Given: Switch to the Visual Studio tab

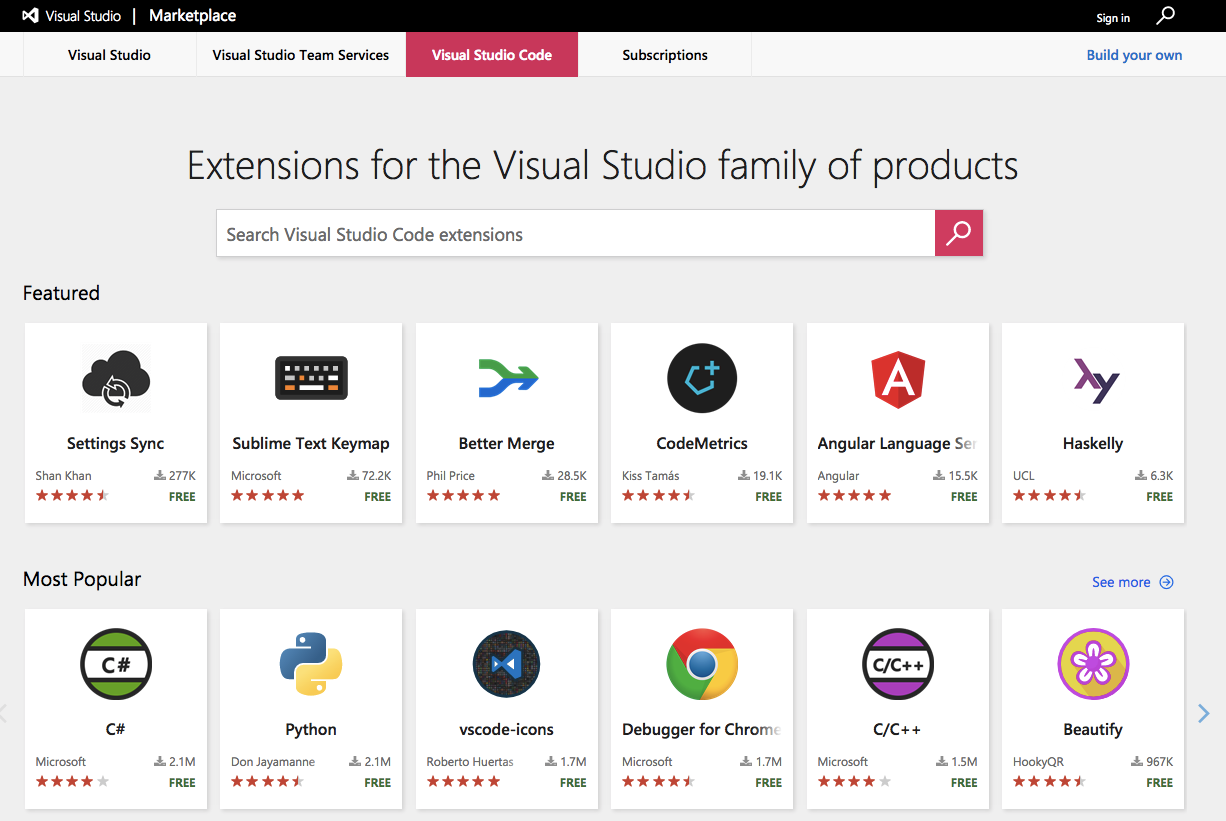Looking at the screenshot, I should (109, 55).
